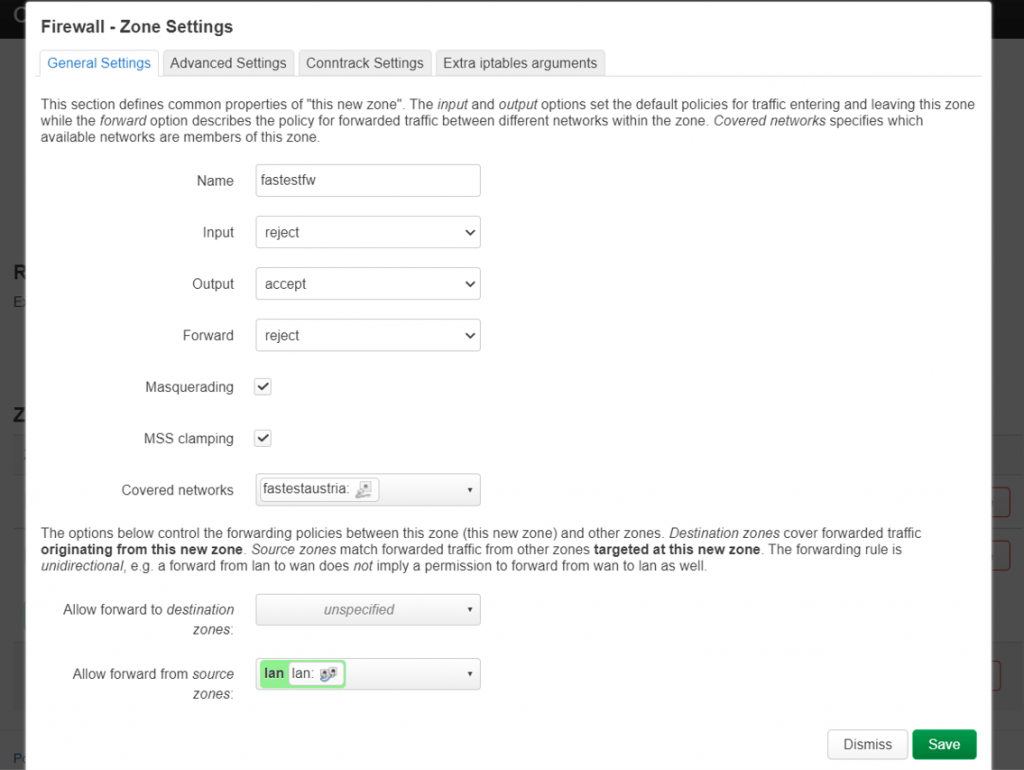Remove the green lan tag from source zones

(273, 673)
